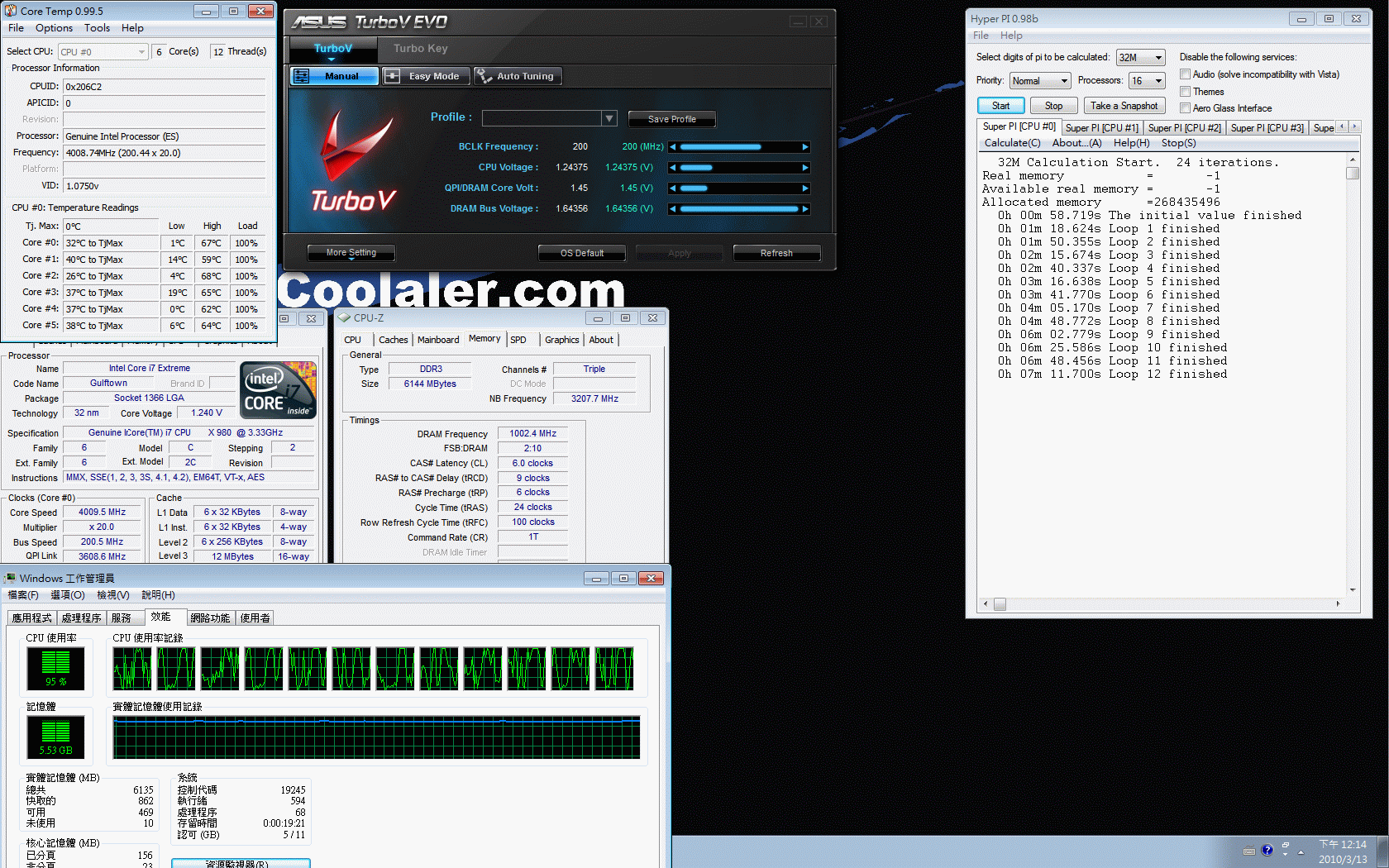Click Show Desktop strip at taskbar end
The width and height of the screenshot is (1389, 868).
[x=1383, y=851]
